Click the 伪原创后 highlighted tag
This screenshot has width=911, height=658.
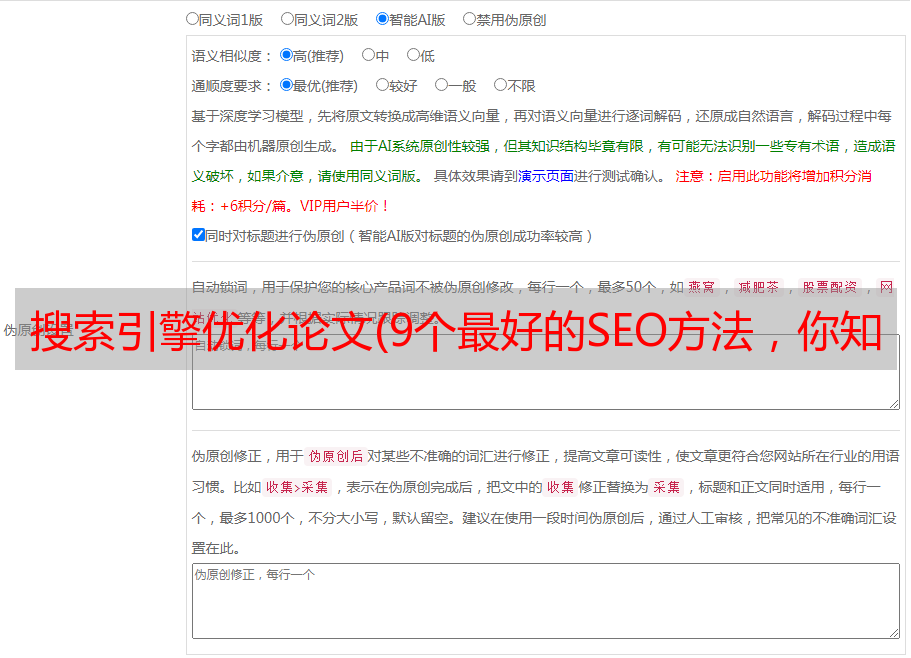336,456
